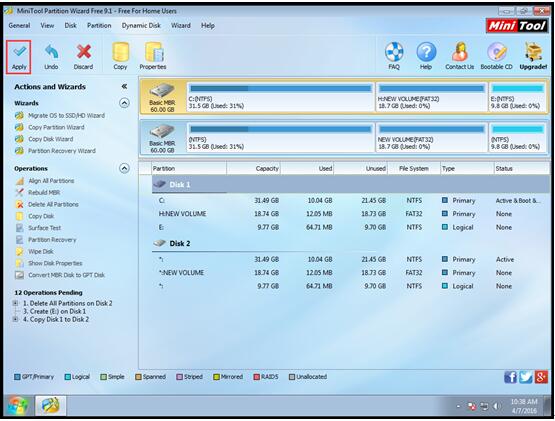Open the Disk menu

70,25
